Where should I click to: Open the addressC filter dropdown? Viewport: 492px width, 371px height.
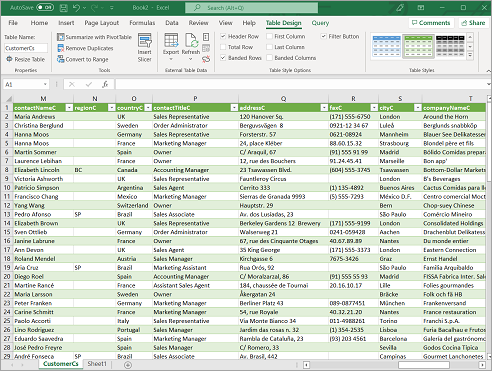[x=324, y=108]
